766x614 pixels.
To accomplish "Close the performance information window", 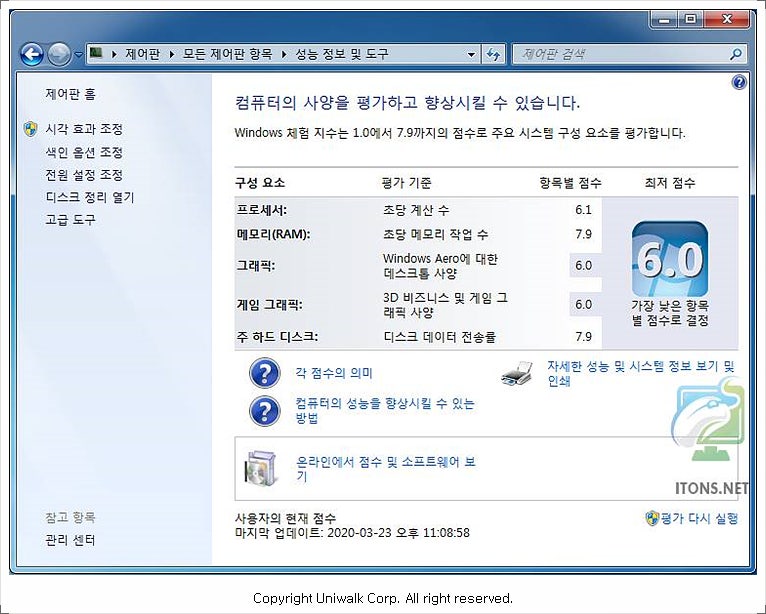I will 726,20.
